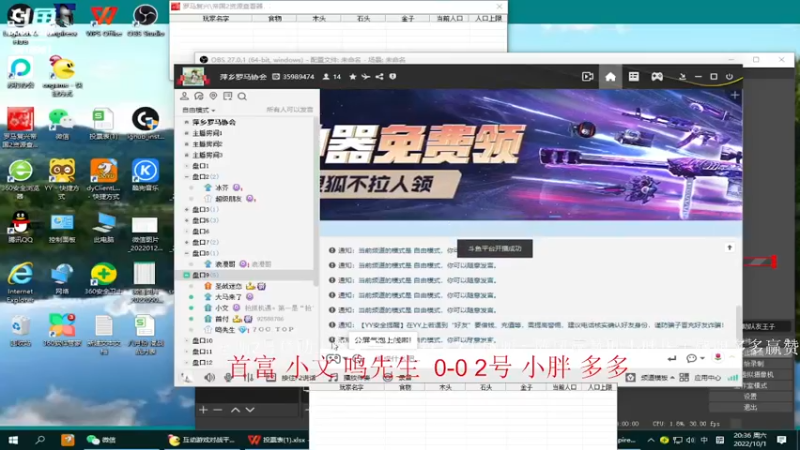Image resolution: width=800 pixels, height=450 pixels.
Task: Click the power icon in YY header
Action: (x=730, y=77)
